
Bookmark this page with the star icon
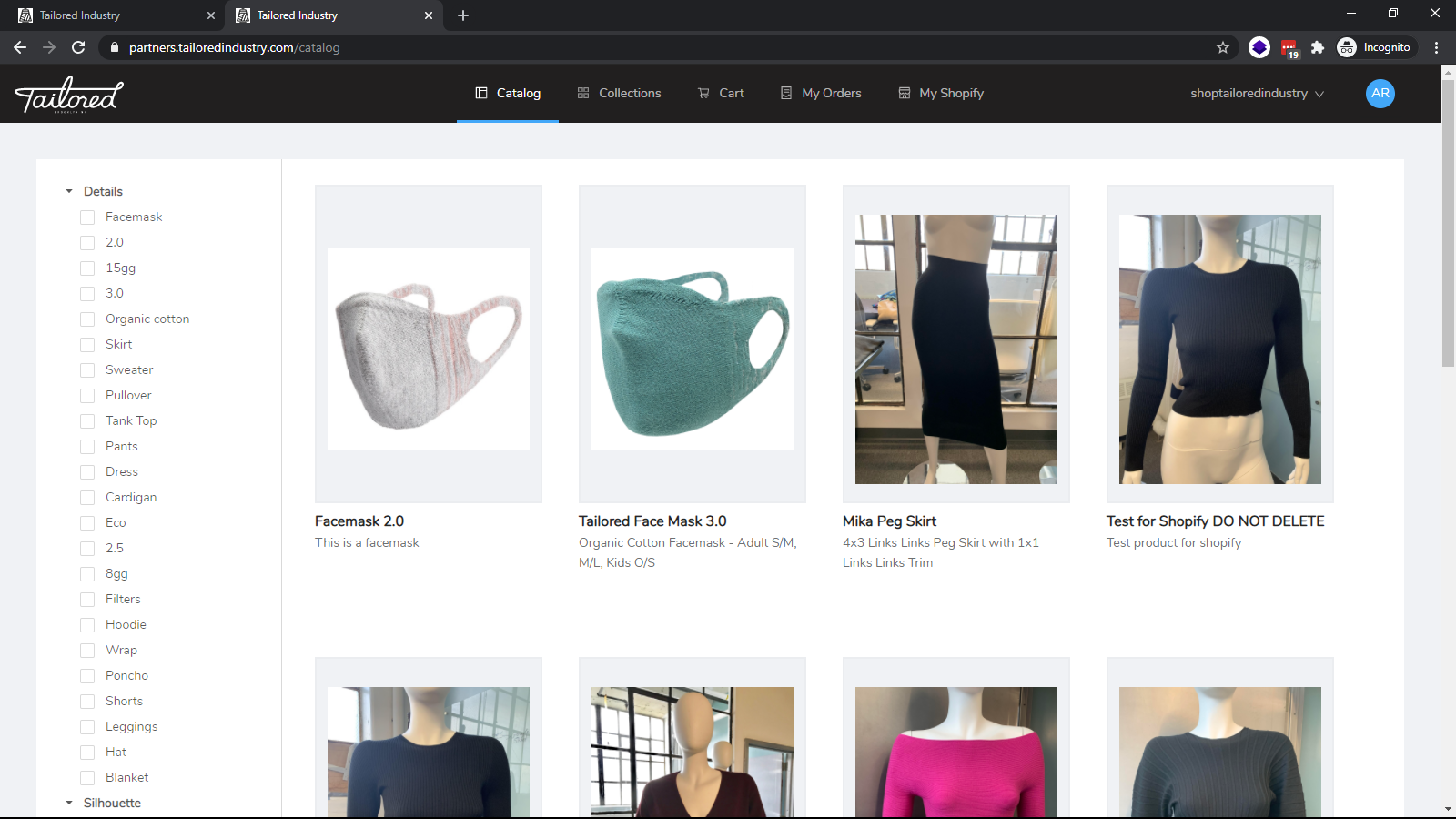click(1223, 47)
